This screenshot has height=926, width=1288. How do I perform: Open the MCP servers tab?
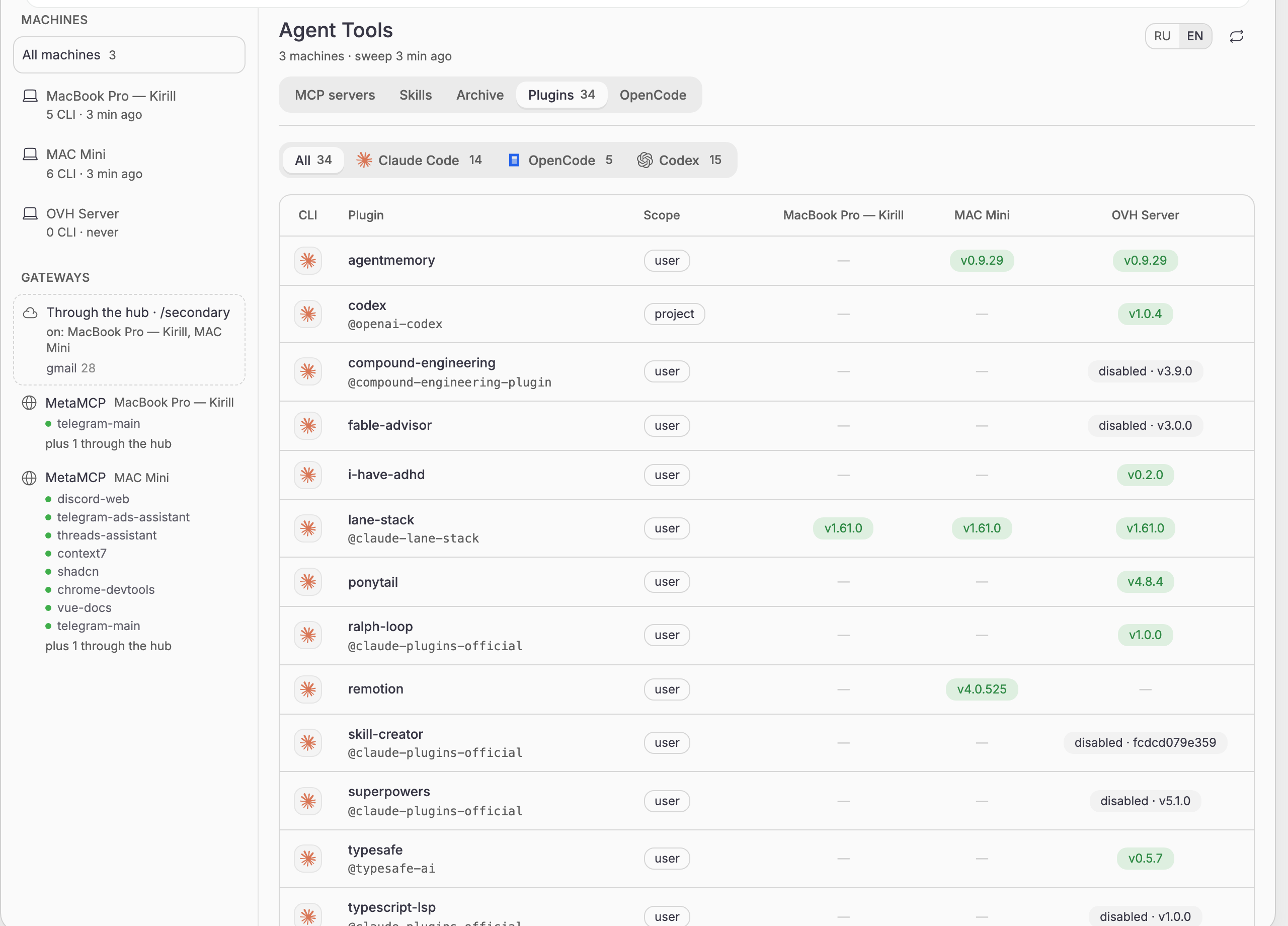tap(335, 95)
